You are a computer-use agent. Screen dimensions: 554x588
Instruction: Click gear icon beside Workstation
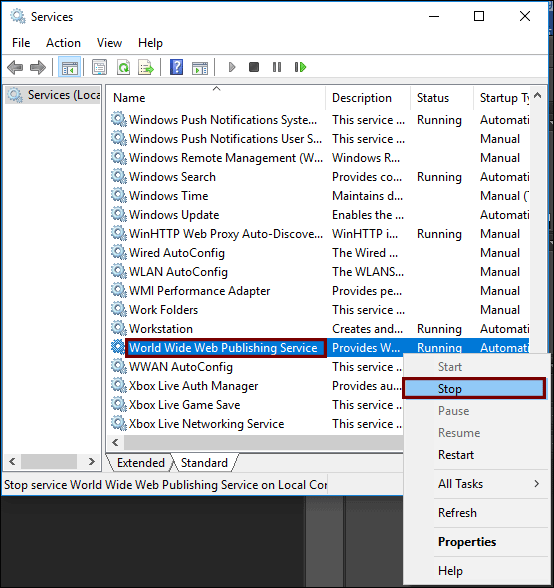pos(119,328)
